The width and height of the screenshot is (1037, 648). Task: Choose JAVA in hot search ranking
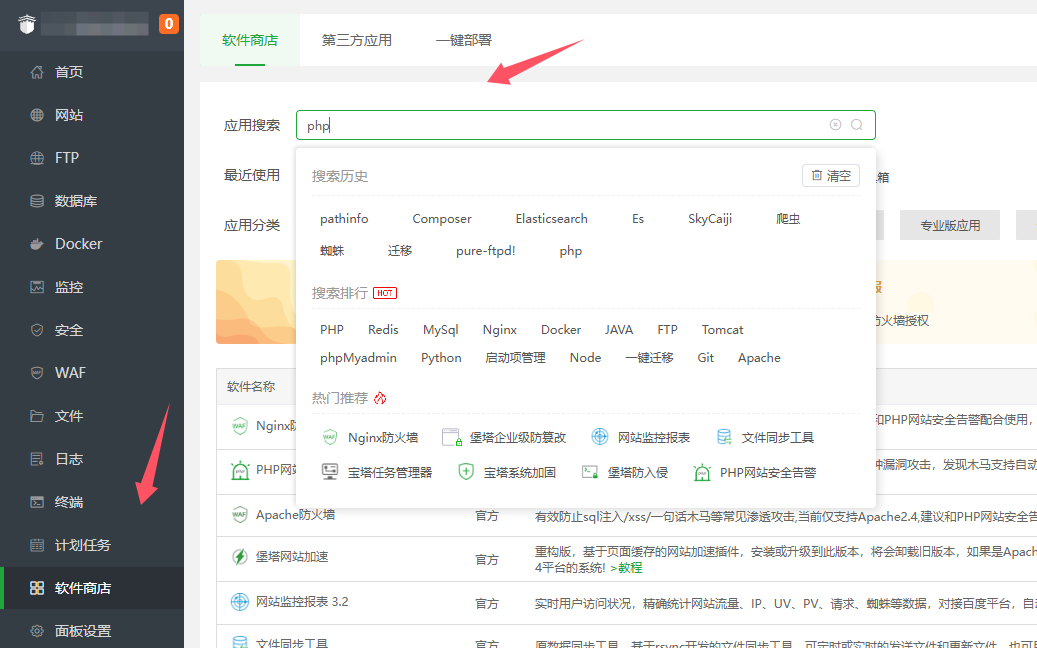[618, 329]
